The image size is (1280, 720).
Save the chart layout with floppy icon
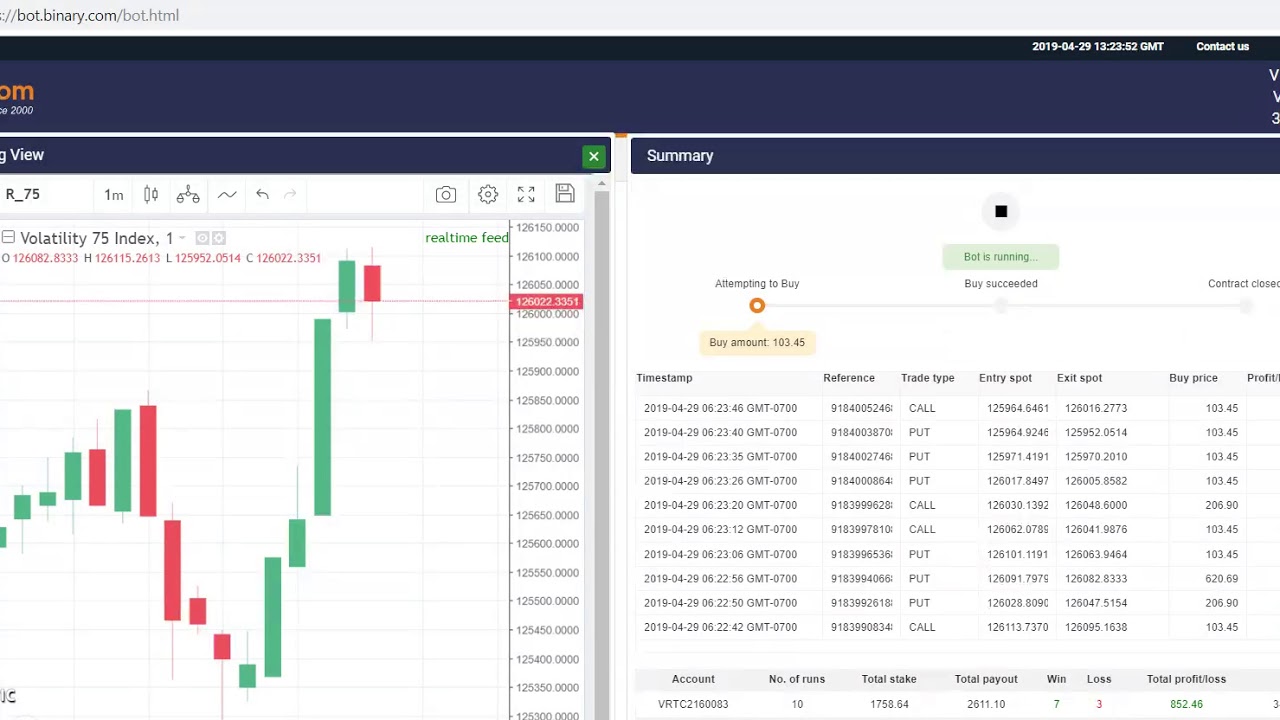click(565, 195)
